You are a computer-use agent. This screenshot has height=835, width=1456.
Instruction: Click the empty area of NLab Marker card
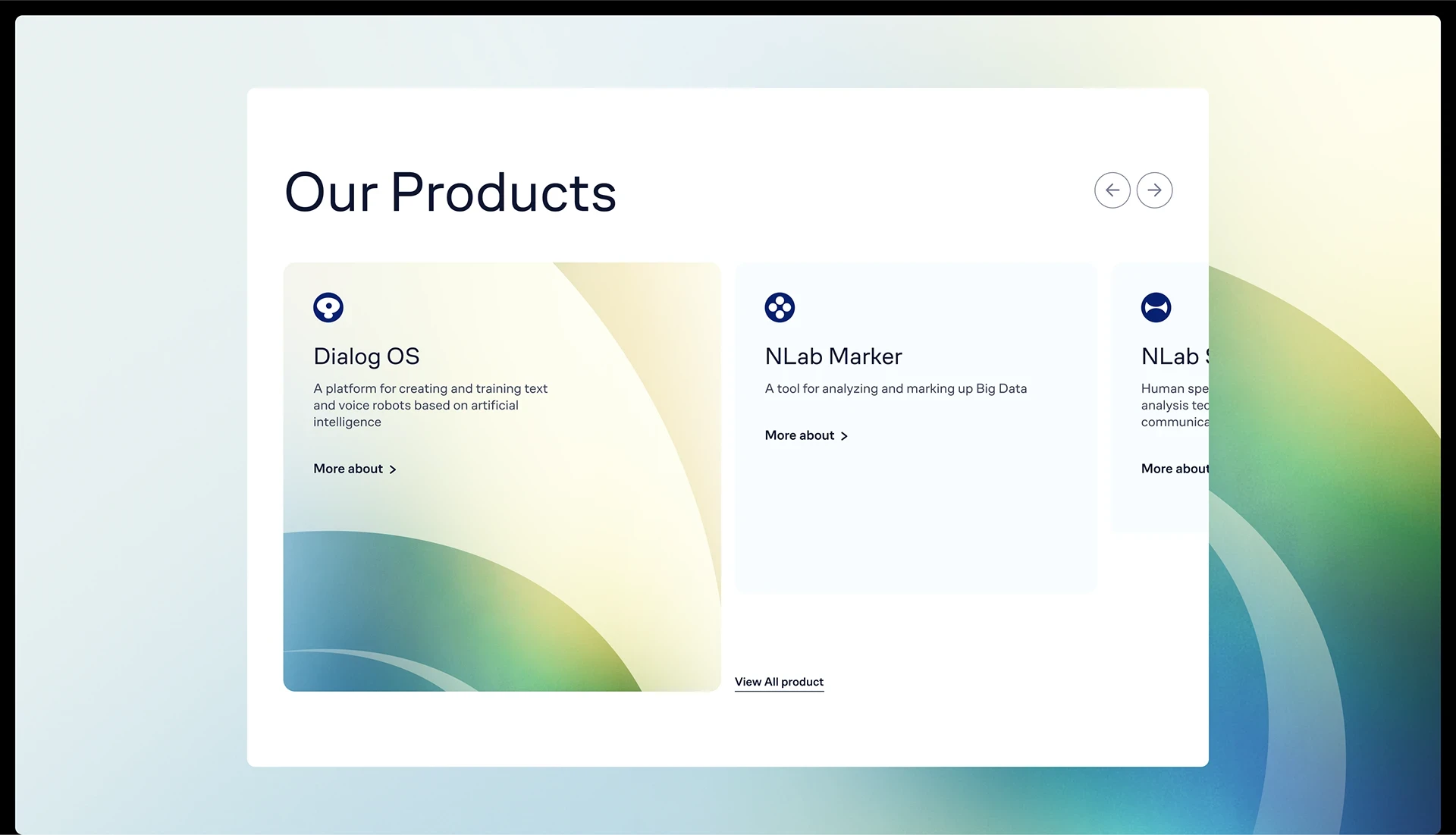click(x=915, y=523)
